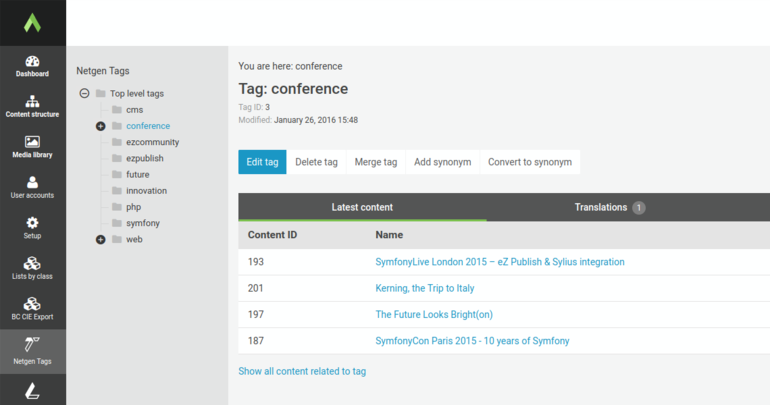Expand the conference tag node
This screenshot has height=405, width=770.
coord(101,126)
